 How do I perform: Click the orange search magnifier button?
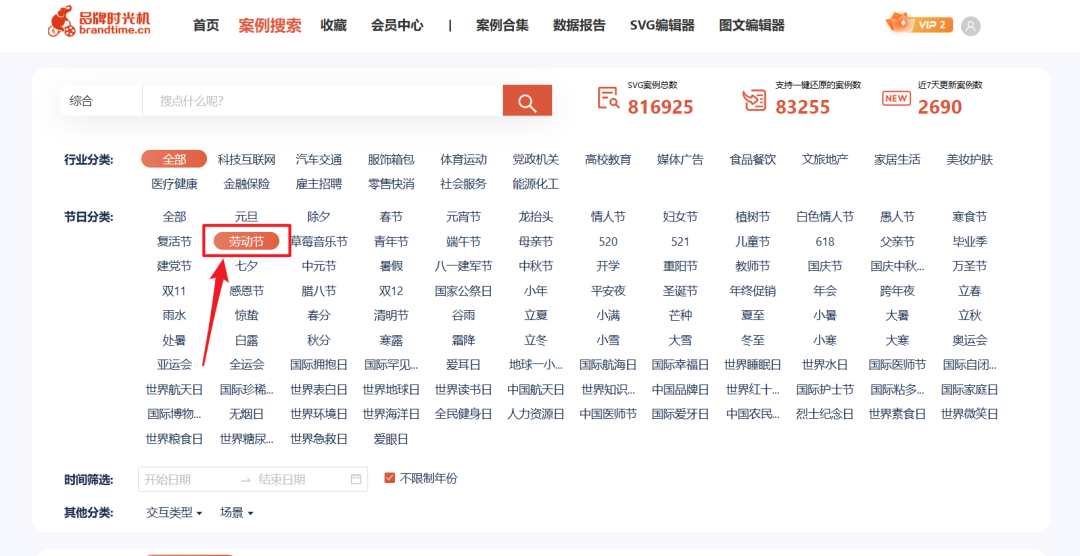point(527,101)
